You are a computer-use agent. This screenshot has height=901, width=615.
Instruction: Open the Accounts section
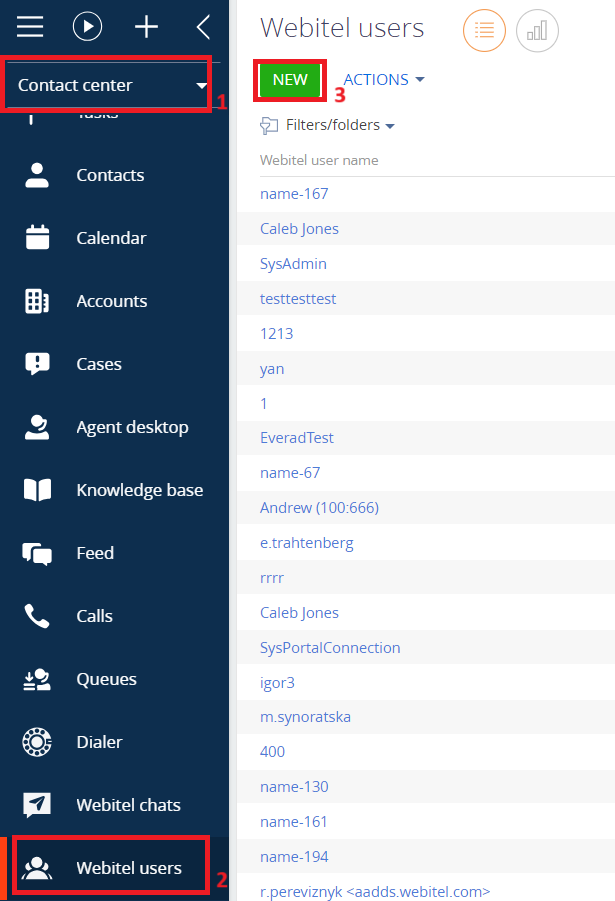point(112,301)
